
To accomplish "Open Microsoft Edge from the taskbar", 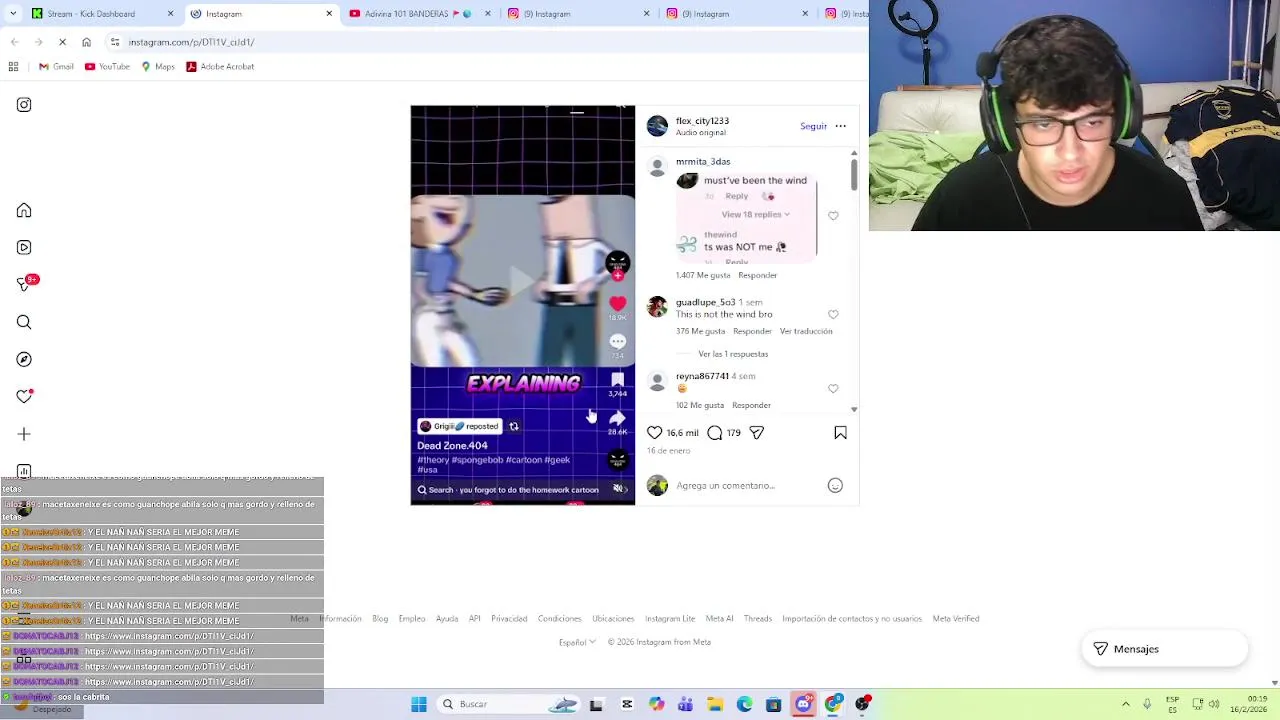I will point(744,704).
